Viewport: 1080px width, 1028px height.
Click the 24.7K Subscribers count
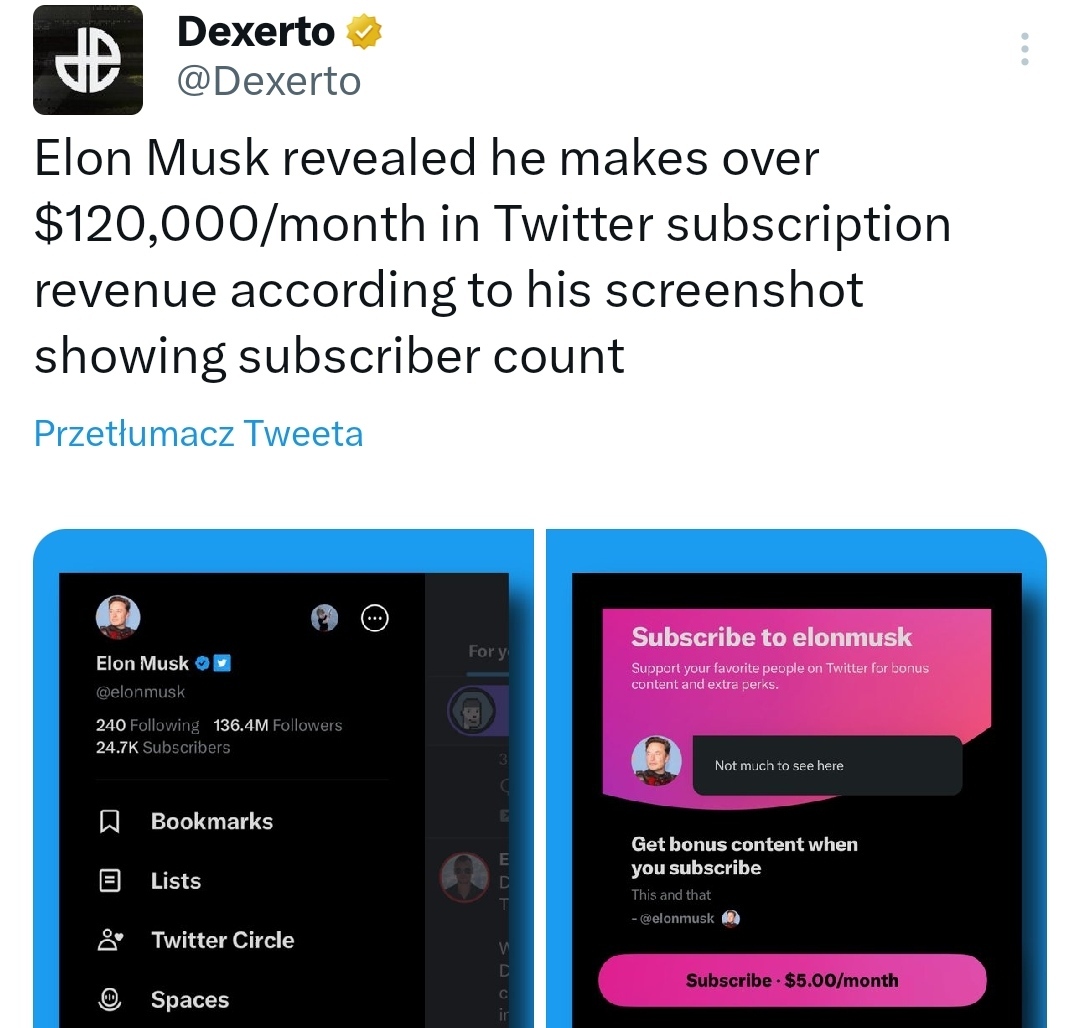point(163,747)
